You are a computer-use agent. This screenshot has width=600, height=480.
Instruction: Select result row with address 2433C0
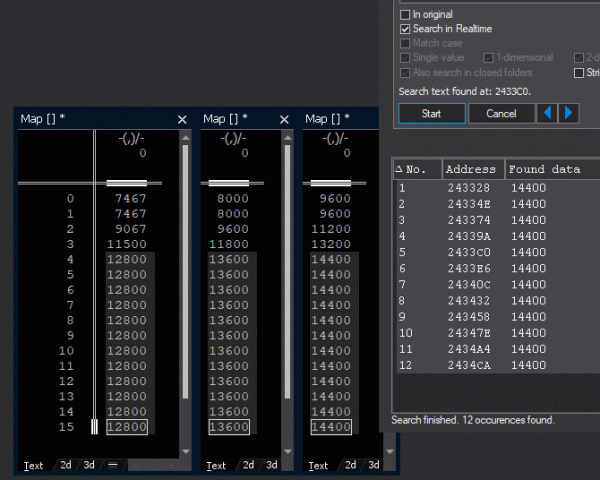(x=497, y=252)
